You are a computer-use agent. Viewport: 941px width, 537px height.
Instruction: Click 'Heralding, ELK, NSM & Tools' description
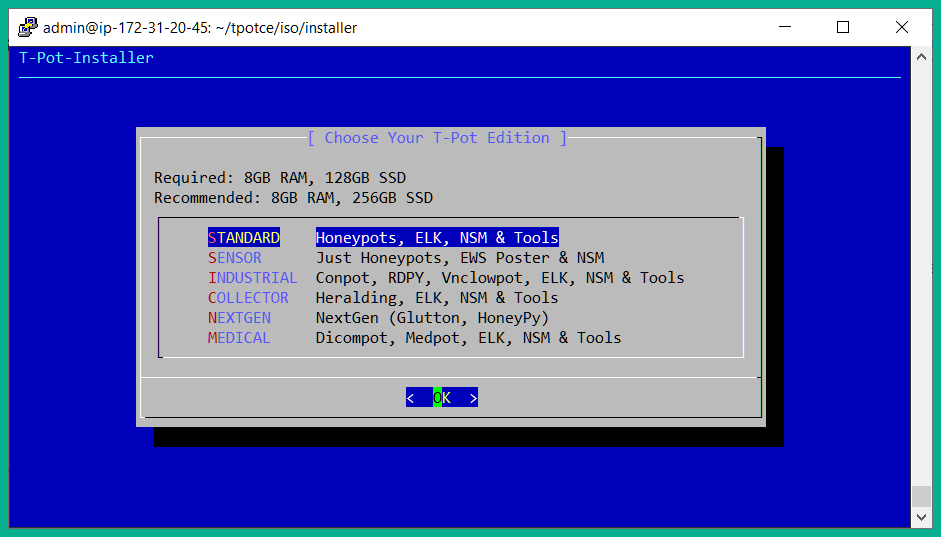coord(437,298)
